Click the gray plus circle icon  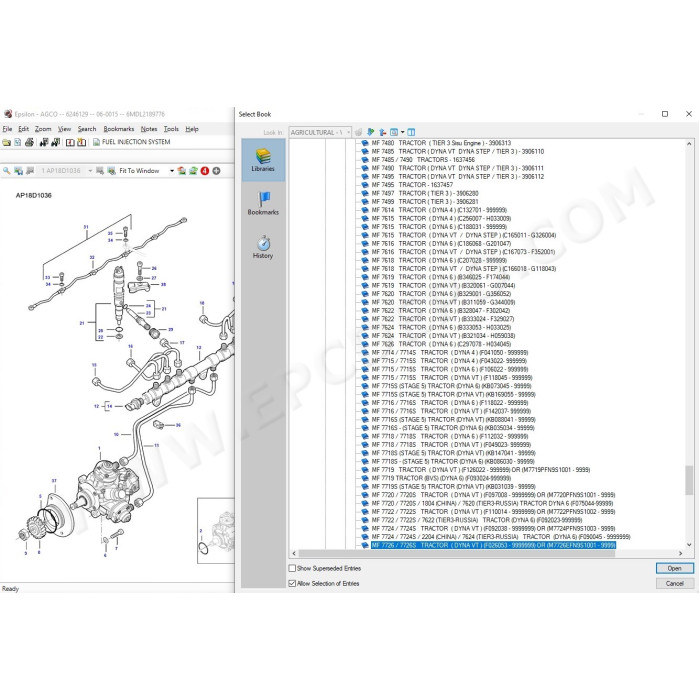217,171
